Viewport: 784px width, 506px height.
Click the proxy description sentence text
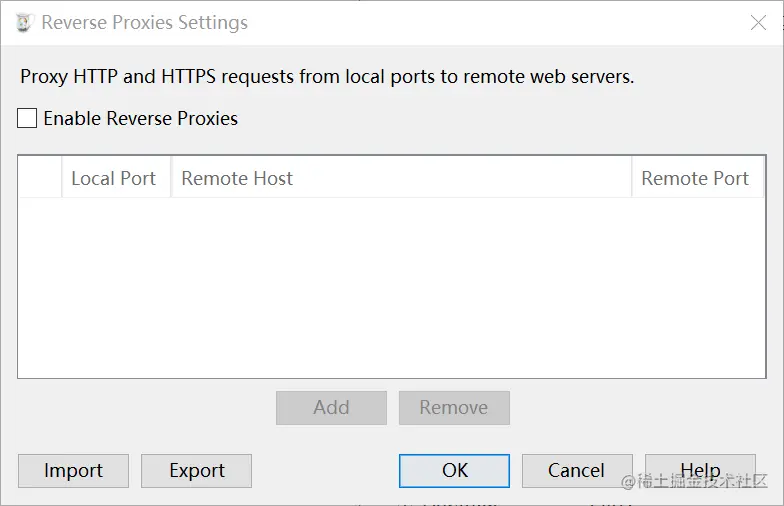click(x=327, y=76)
